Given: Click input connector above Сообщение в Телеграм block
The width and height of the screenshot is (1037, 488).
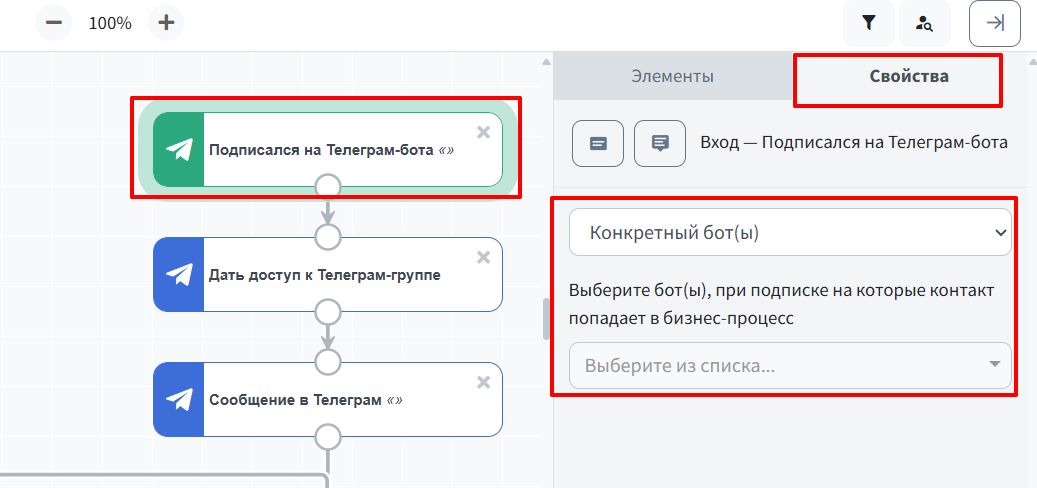Looking at the screenshot, I should click(x=327, y=362).
